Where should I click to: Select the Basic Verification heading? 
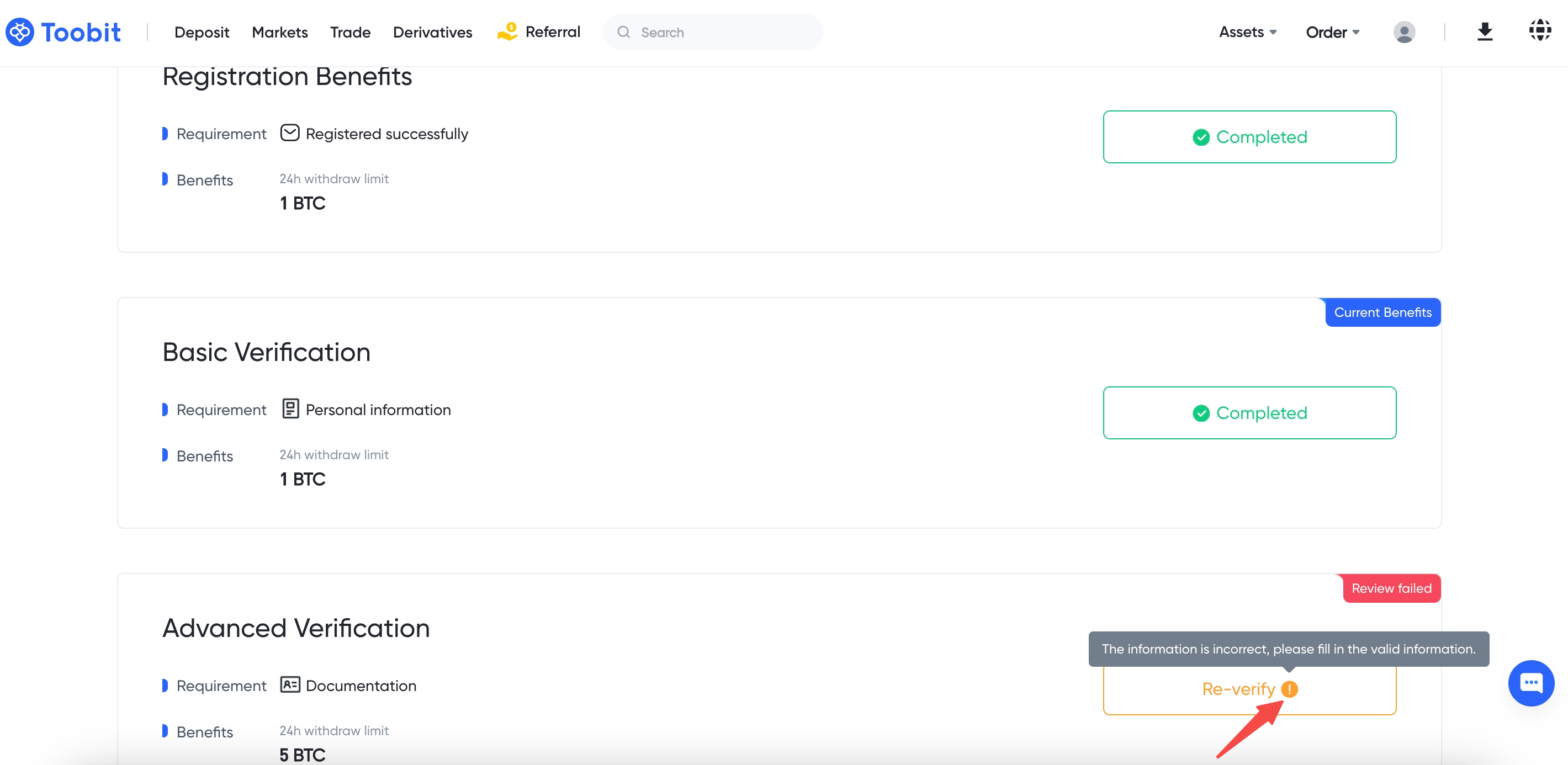tap(266, 352)
